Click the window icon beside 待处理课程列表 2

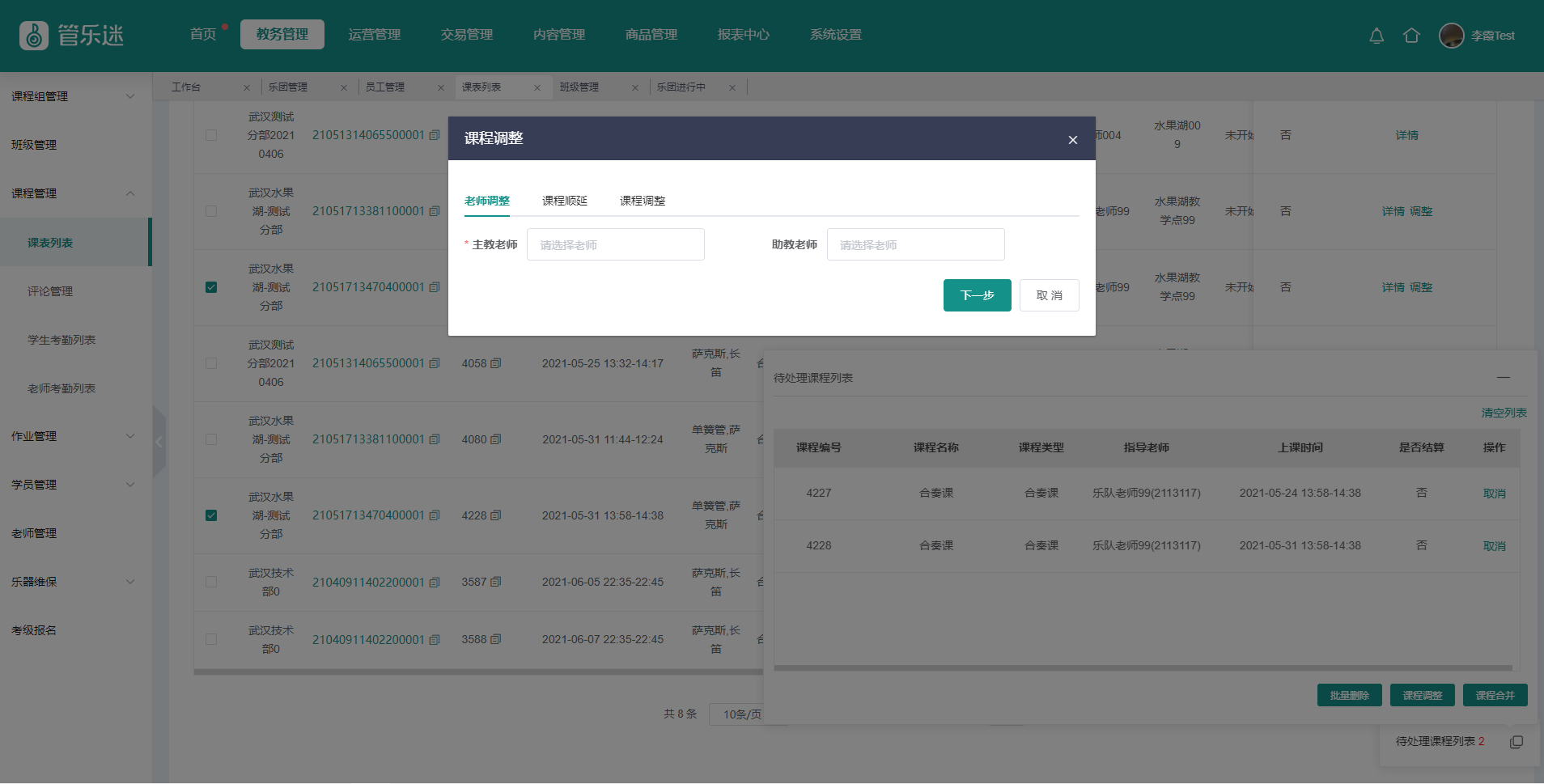1516,742
